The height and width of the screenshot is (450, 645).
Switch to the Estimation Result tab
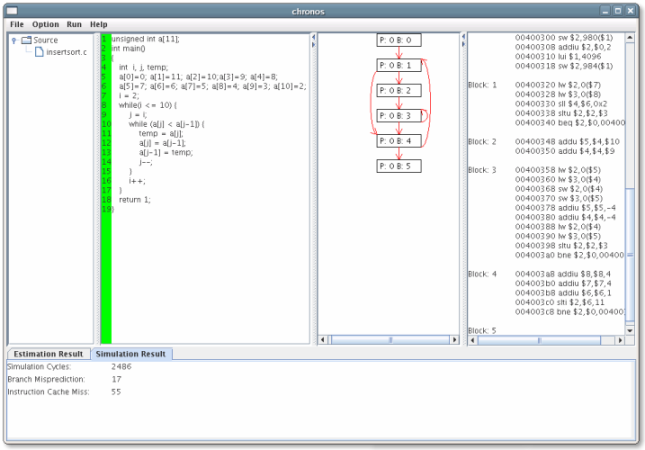tap(49, 354)
